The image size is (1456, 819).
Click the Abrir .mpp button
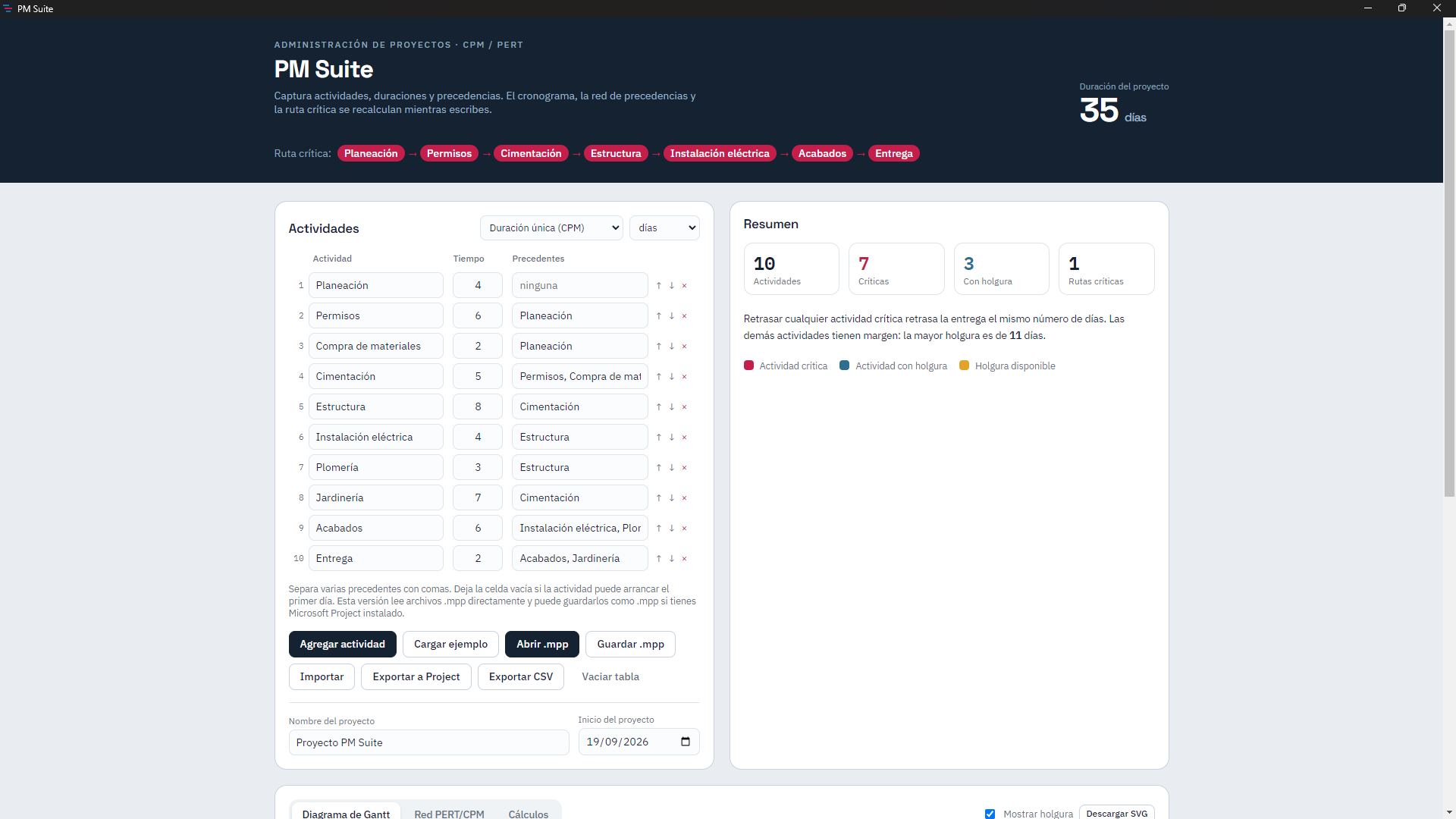click(542, 645)
